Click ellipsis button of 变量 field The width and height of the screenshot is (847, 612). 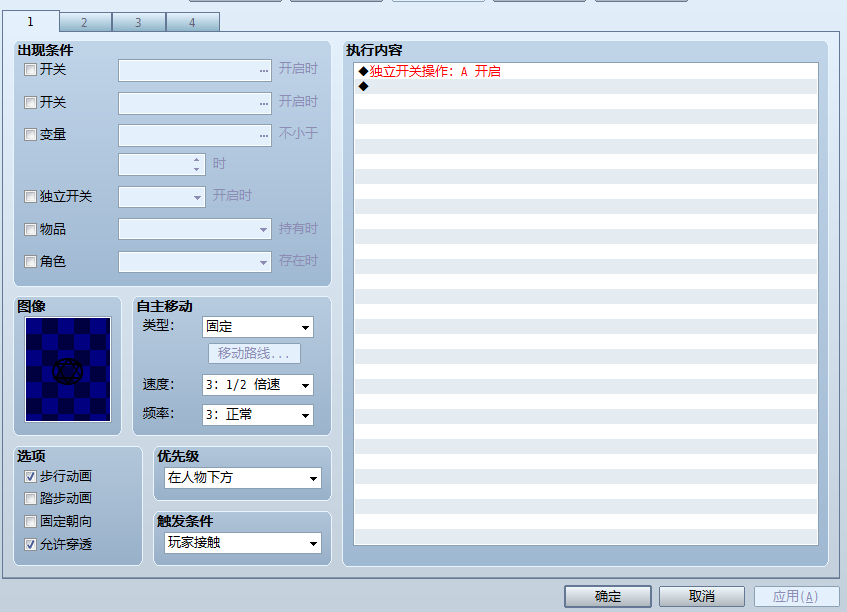tap(264, 136)
